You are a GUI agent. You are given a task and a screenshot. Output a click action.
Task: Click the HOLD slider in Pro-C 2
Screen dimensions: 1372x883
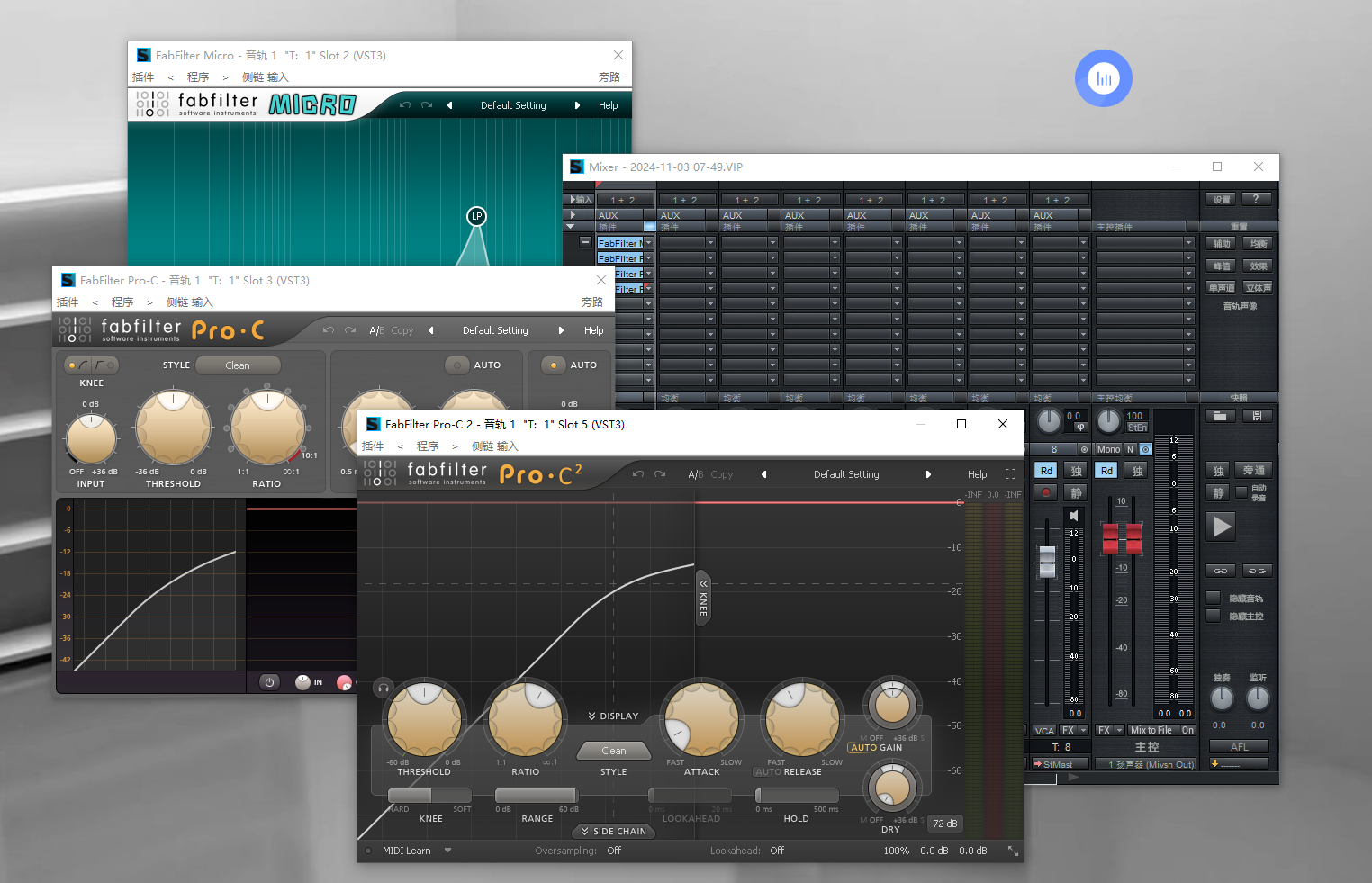point(797,796)
